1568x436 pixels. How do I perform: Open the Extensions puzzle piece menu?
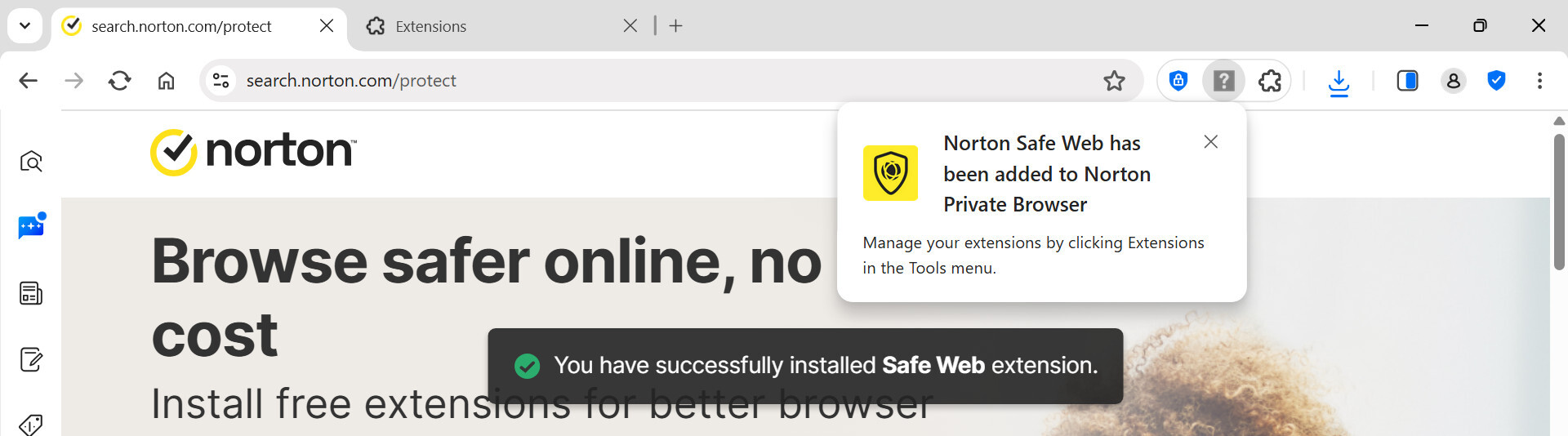(x=1270, y=81)
